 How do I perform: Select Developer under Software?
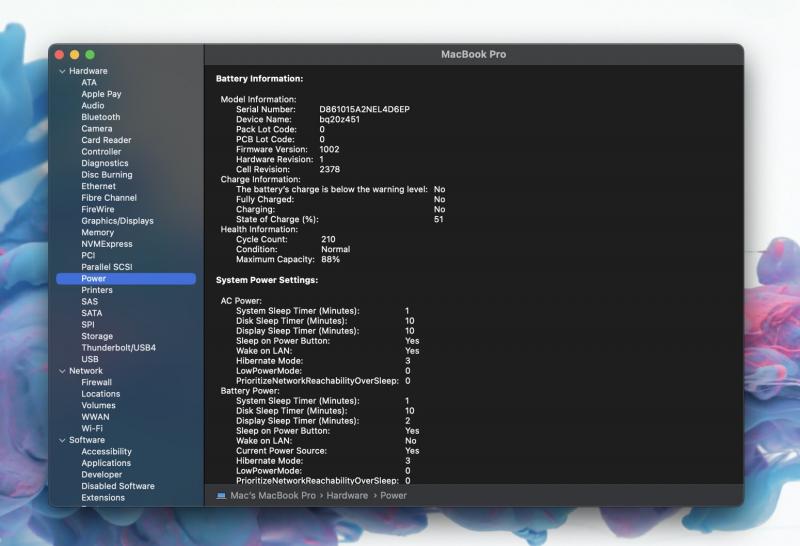click(x=102, y=475)
